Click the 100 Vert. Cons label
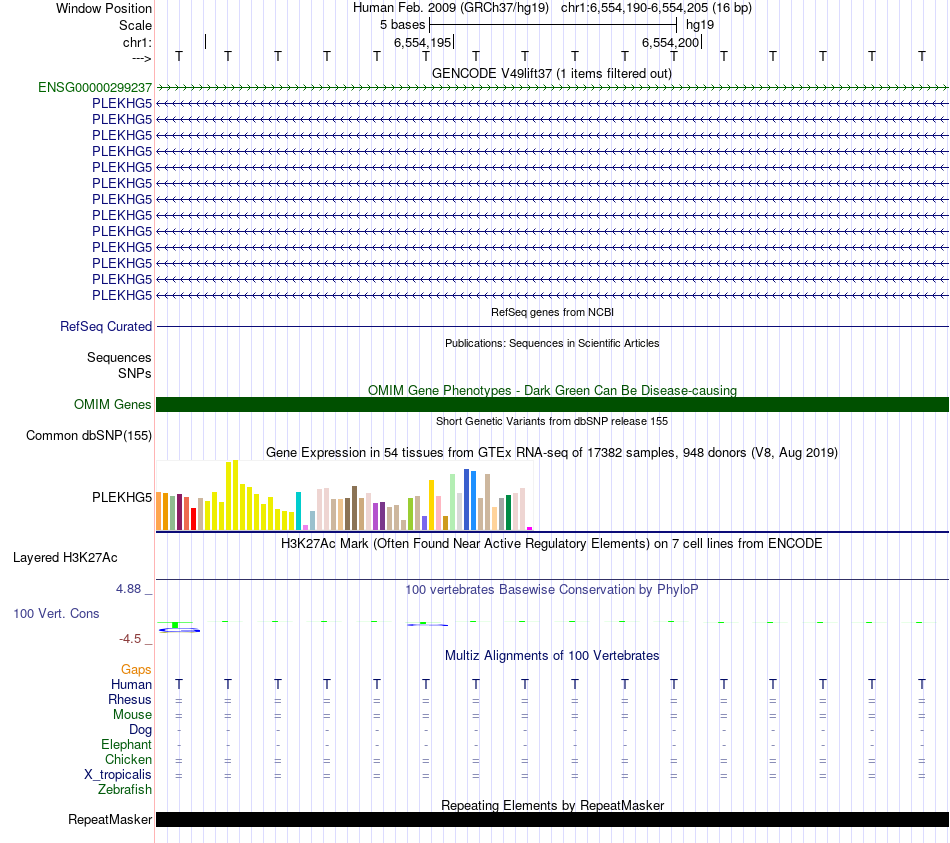Viewport: 950px width, 843px height. click(x=56, y=613)
